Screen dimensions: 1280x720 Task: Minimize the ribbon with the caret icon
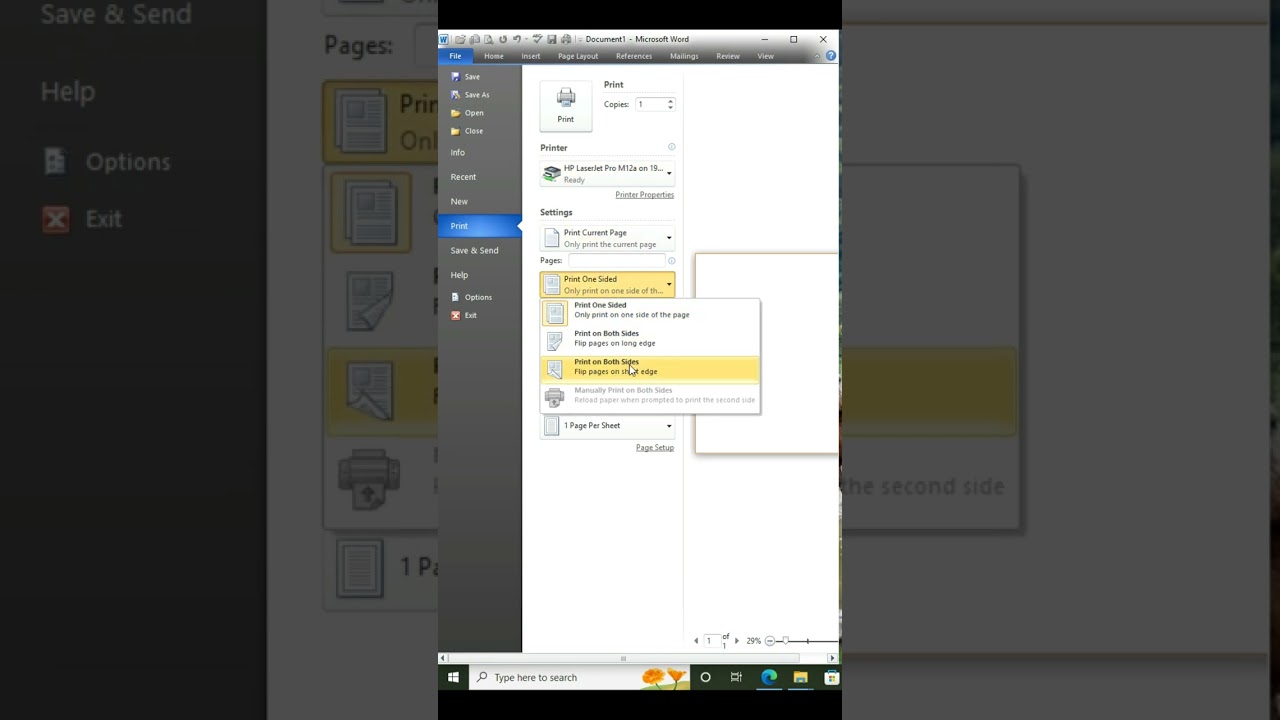816,56
